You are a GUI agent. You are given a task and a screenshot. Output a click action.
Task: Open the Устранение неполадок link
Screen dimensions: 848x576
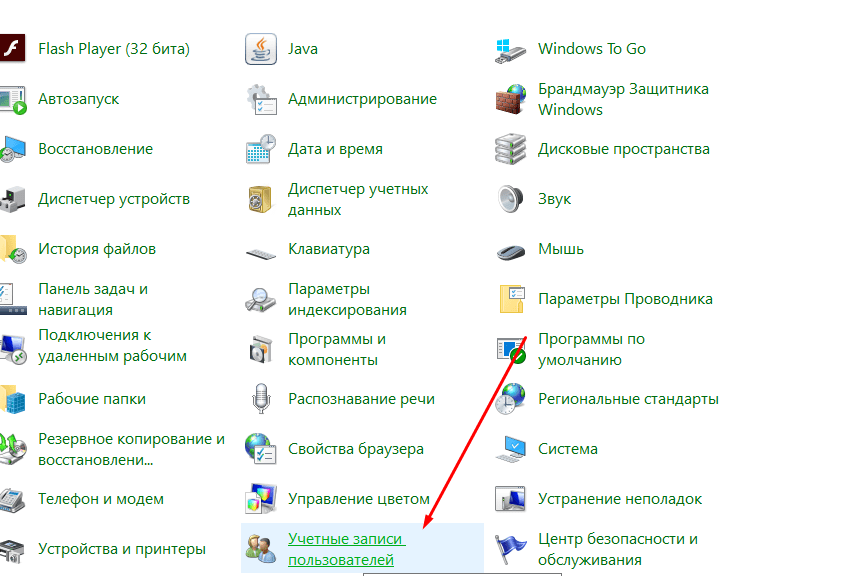620,499
